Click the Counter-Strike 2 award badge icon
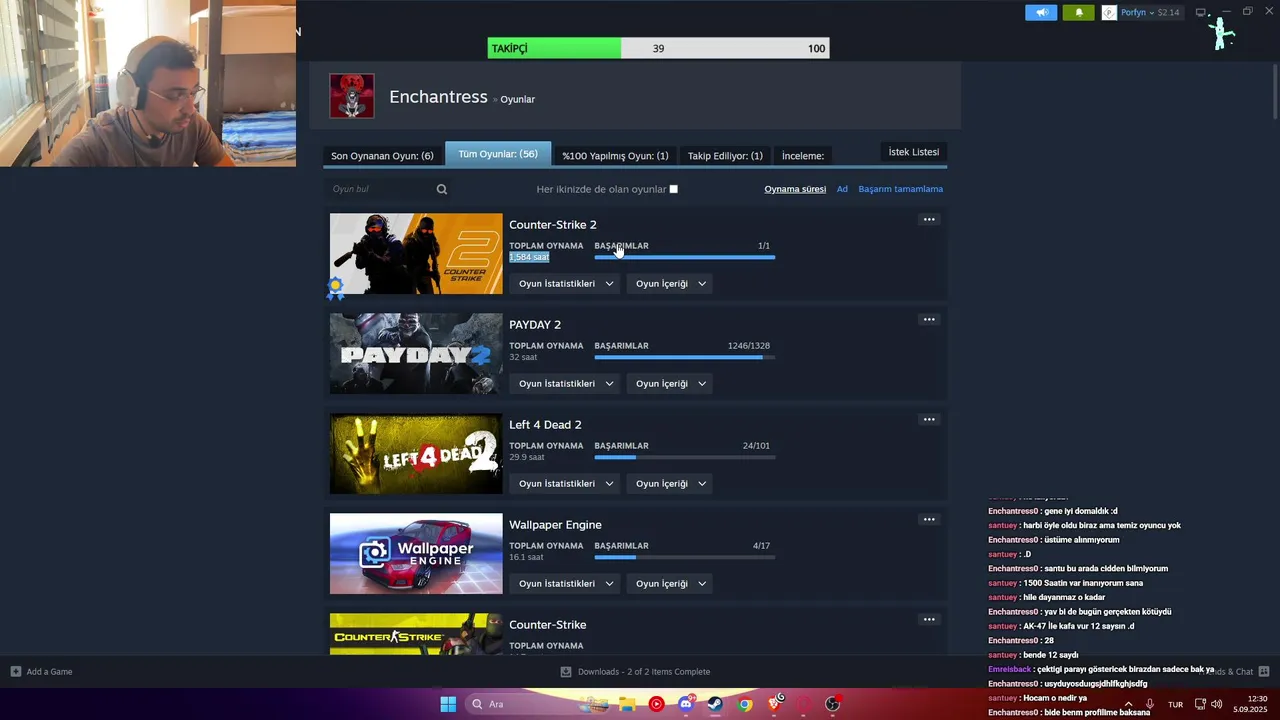1280x720 pixels. coord(335,288)
